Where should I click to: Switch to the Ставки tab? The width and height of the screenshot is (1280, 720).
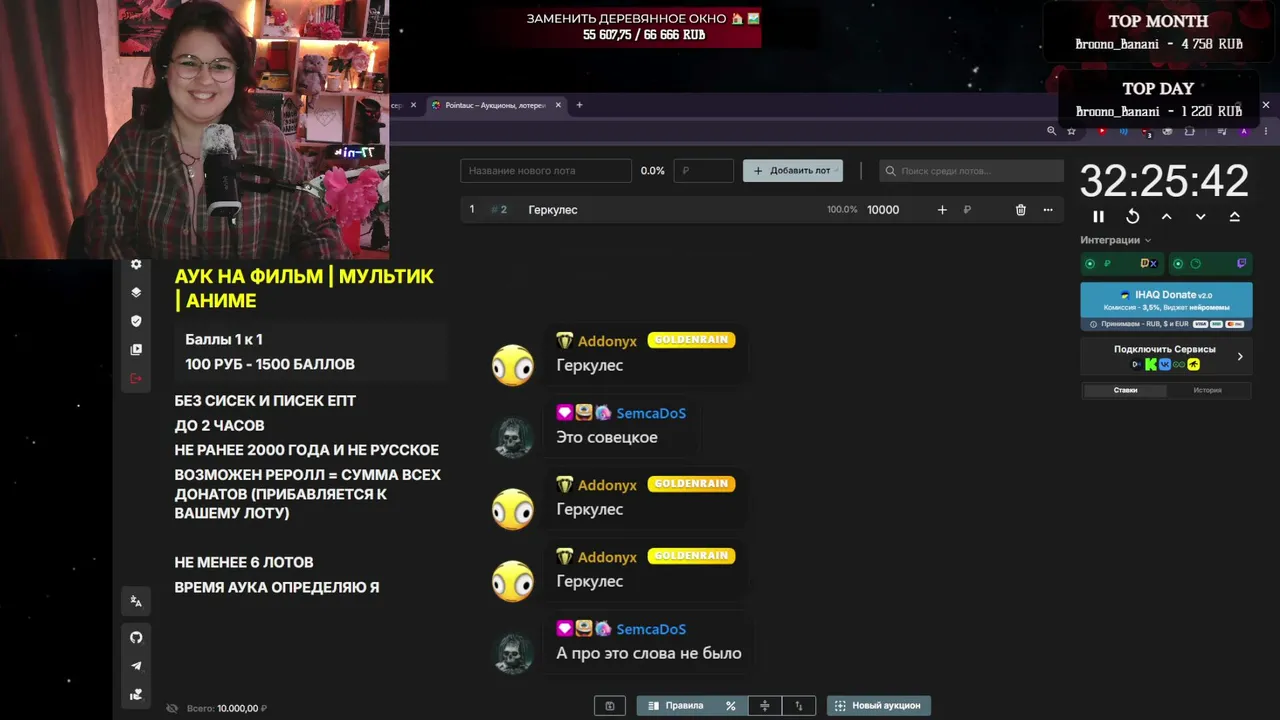pos(1125,390)
